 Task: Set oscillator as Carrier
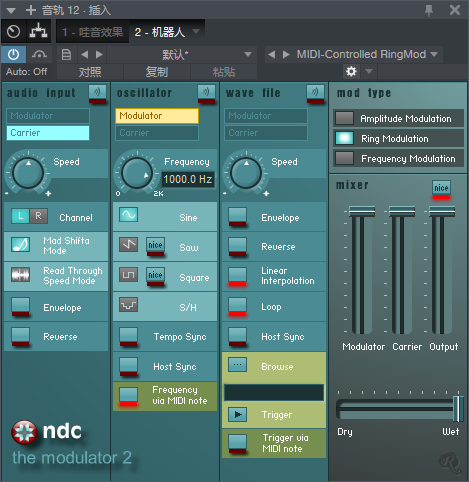(157, 133)
